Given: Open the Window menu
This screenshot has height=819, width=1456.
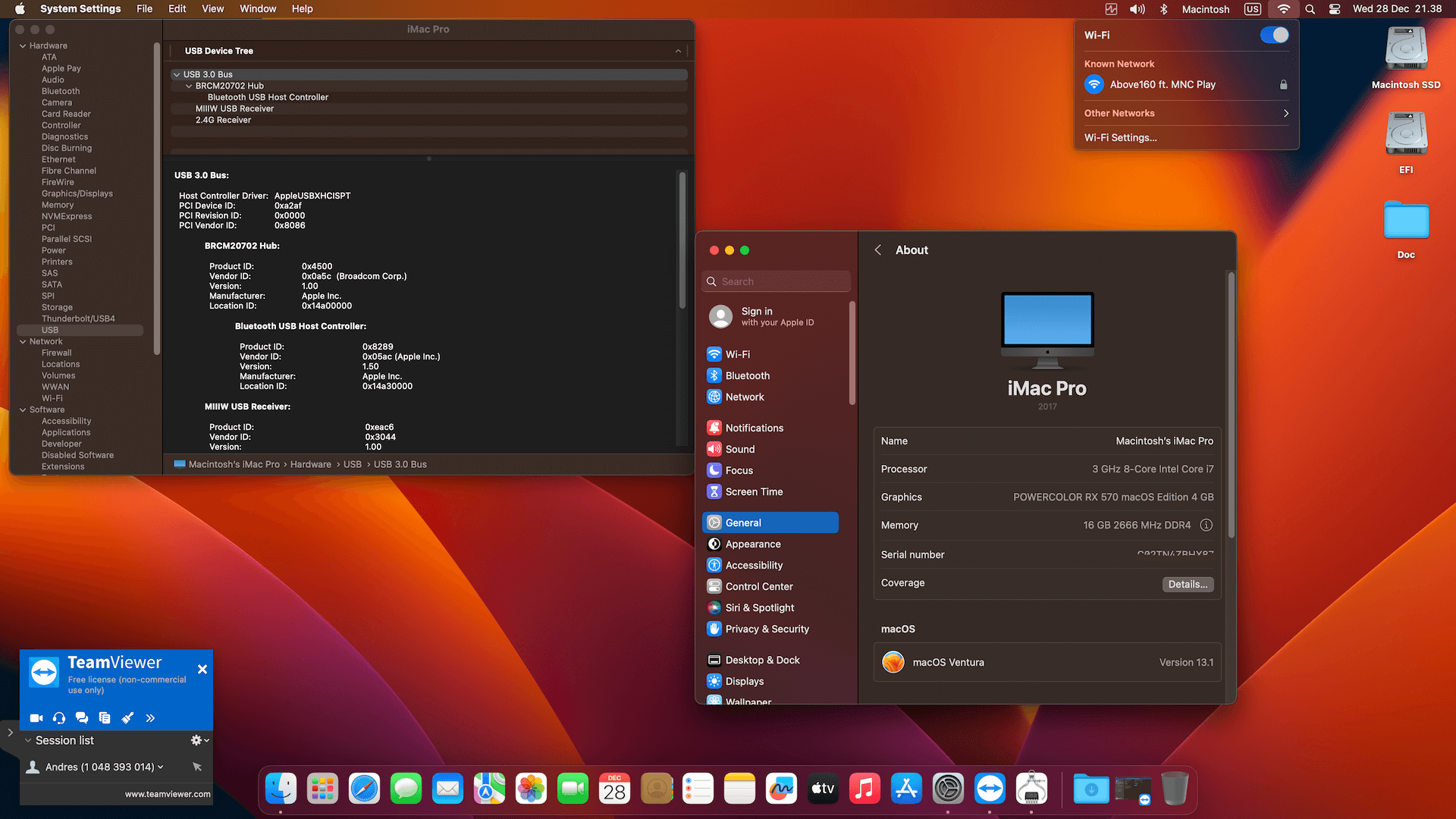Looking at the screenshot, I should point(258,9).
